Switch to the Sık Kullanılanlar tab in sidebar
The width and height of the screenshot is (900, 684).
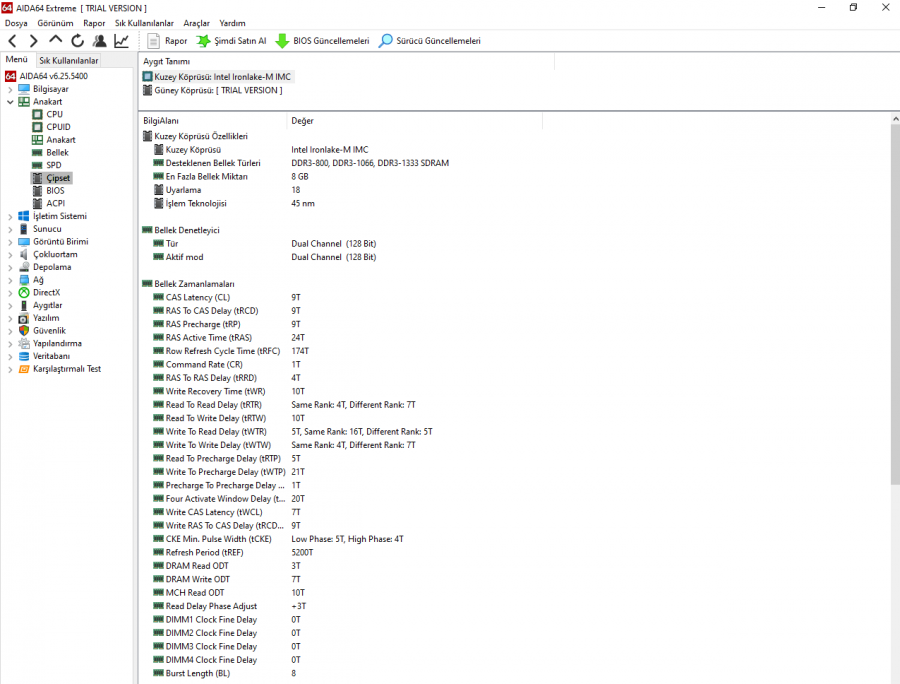pos(68,60)
